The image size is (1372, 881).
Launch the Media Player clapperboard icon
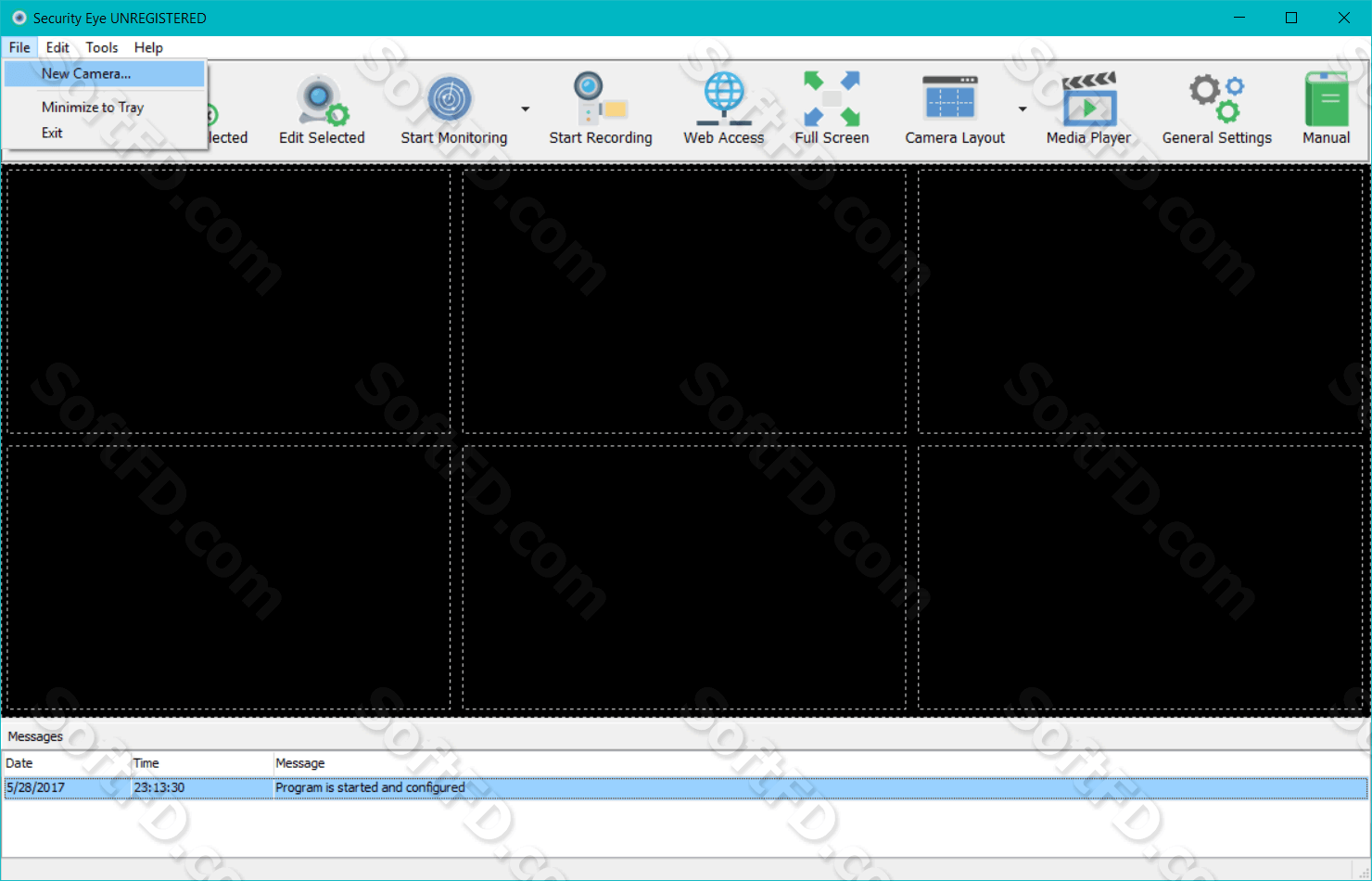tap(1089, 99)
